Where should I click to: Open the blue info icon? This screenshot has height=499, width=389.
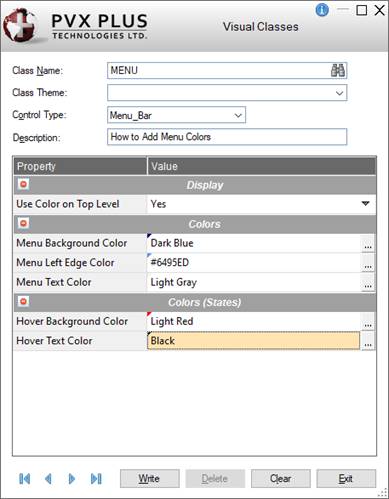click(322, 10)
